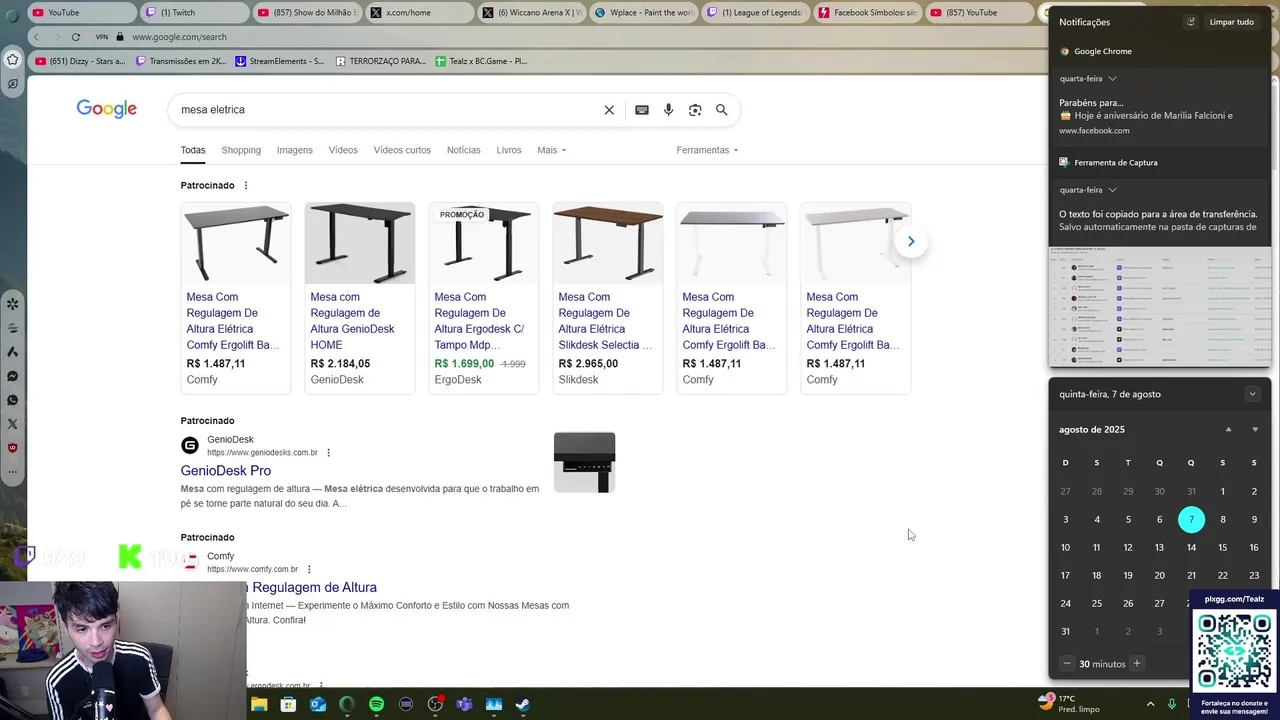Open the Mais dropdown in search tabs
The height and width of the screenshot is (720, 1280).
pyautogui.click(x=551, y=150)
